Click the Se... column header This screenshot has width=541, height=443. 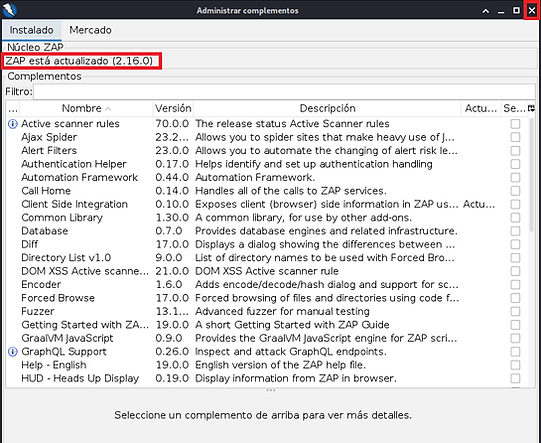tap(514, 108)
